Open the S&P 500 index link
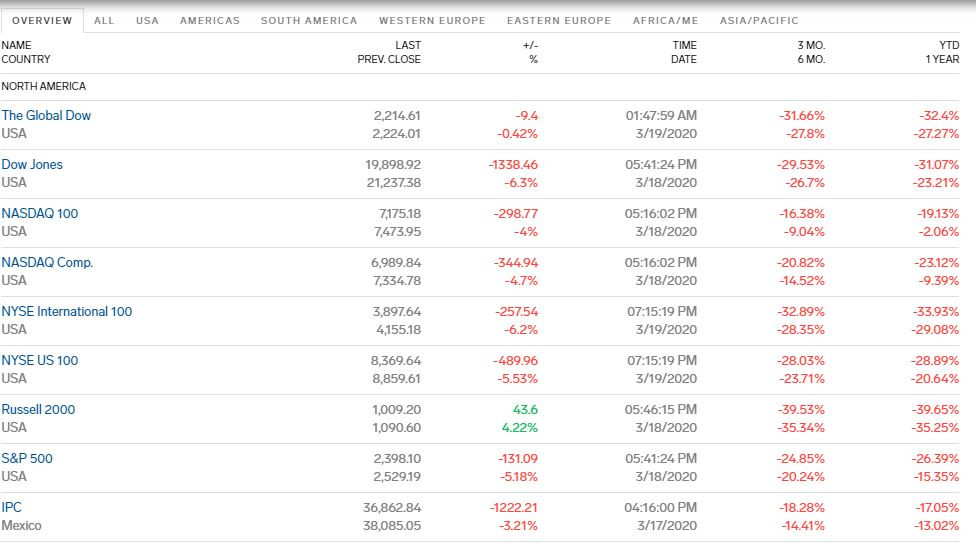The height and width of the screenshot is (546, 976). [x=27, y=458]
